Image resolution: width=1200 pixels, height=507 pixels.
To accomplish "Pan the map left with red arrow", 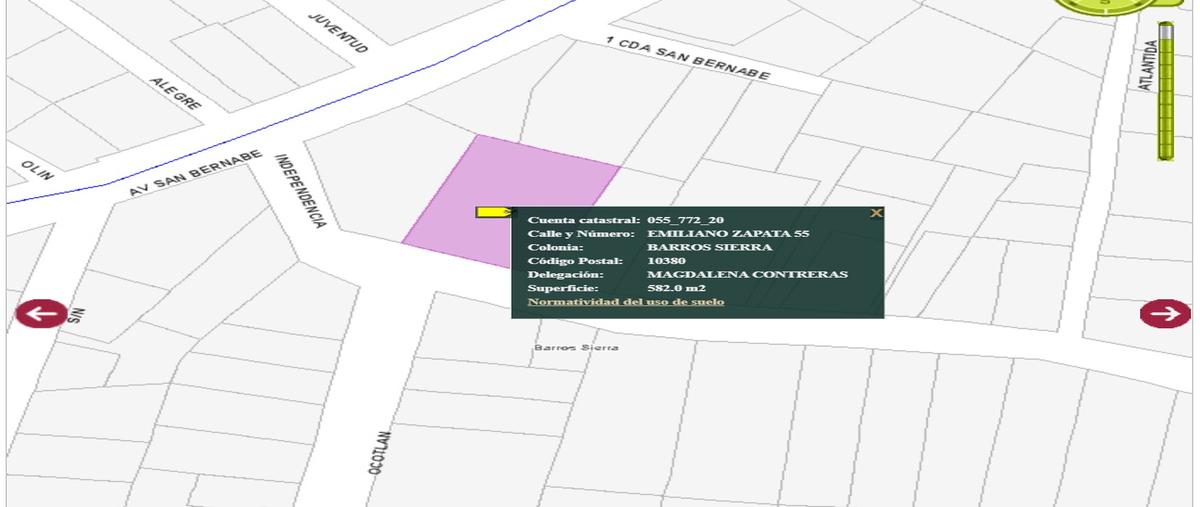I will 41,313.
